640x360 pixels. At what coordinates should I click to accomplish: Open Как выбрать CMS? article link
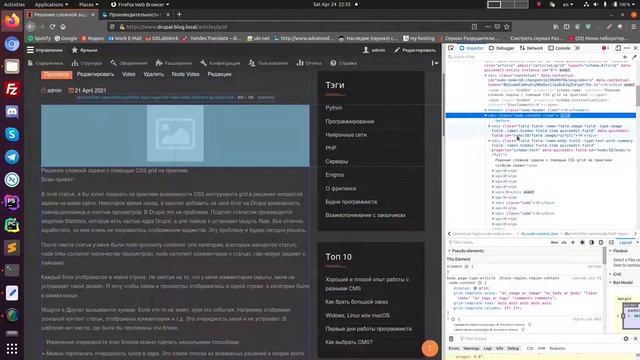tap(349, 342)
